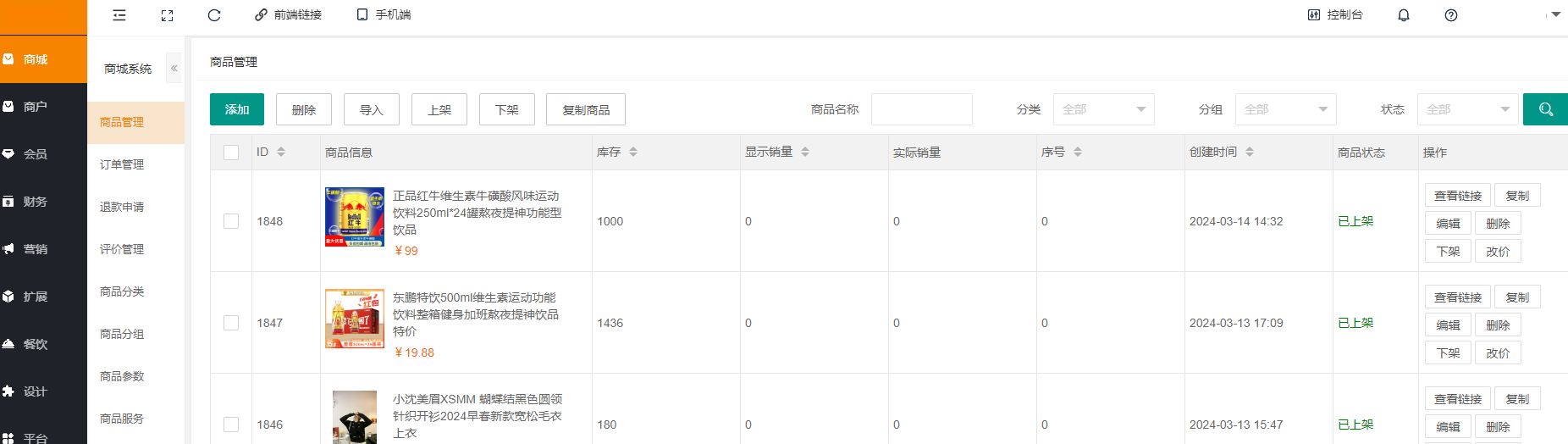Screen dimensions: 1568x444
Task: Open the notification bell
Action: click(x=1403, y=15)
